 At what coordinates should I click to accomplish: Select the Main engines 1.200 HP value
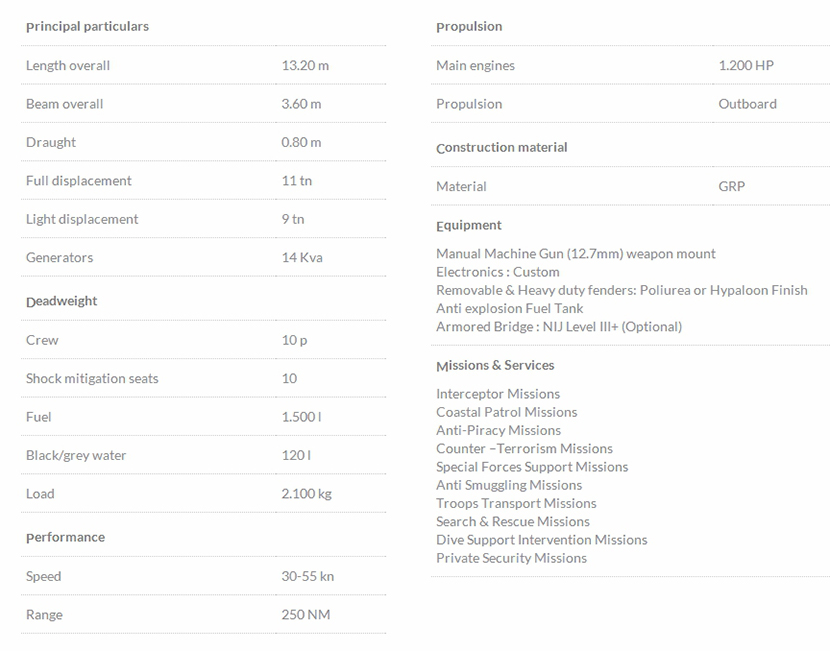(x=745, y=65)
